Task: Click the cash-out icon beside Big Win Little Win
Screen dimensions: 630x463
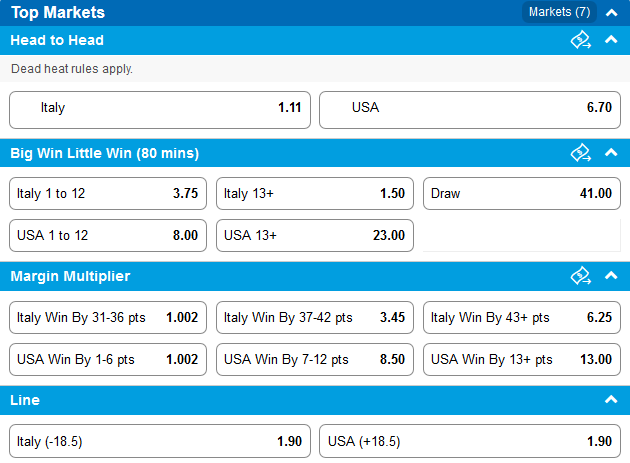Action: tap(581, 153)
